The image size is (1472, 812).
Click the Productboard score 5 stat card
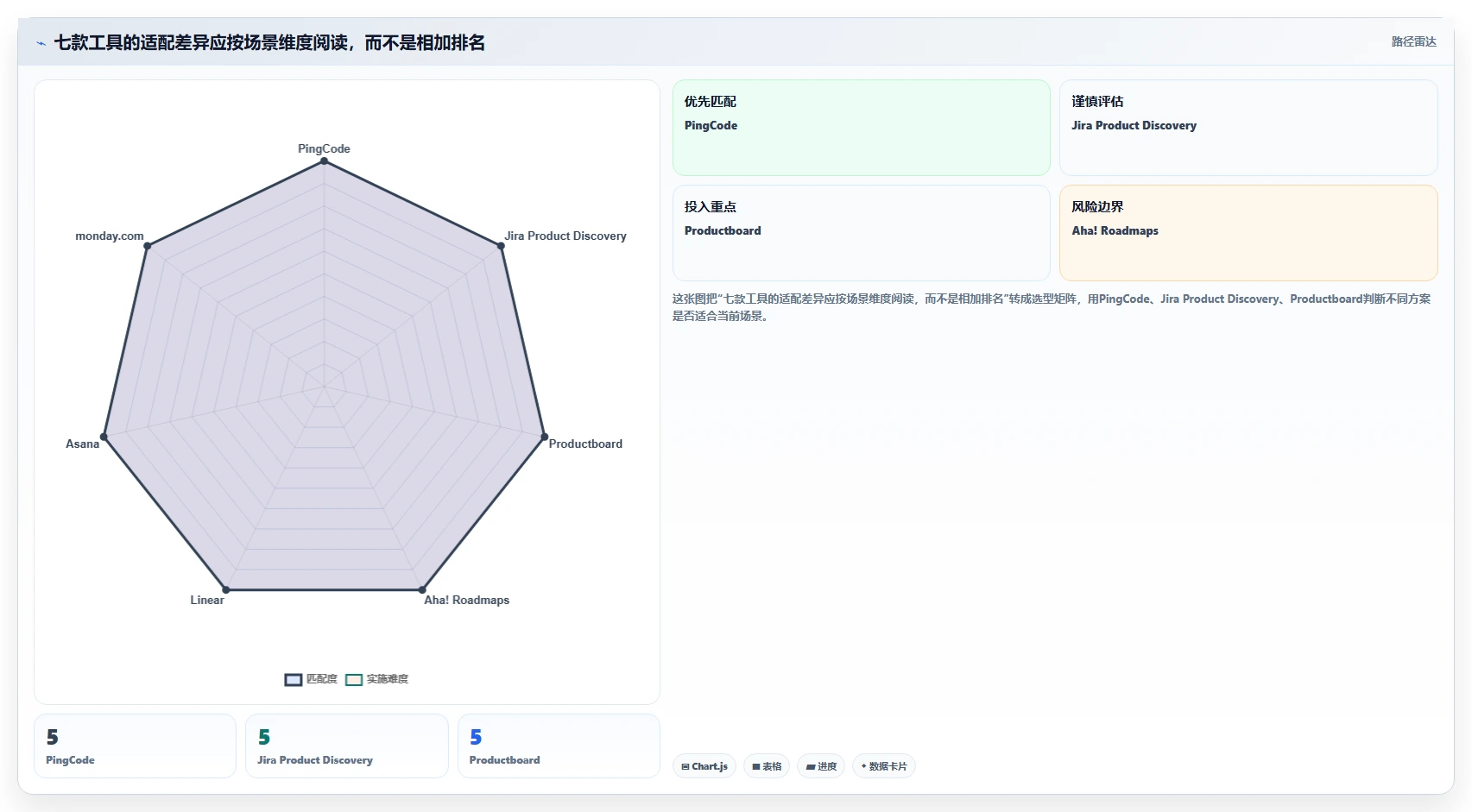coord(559,746)
